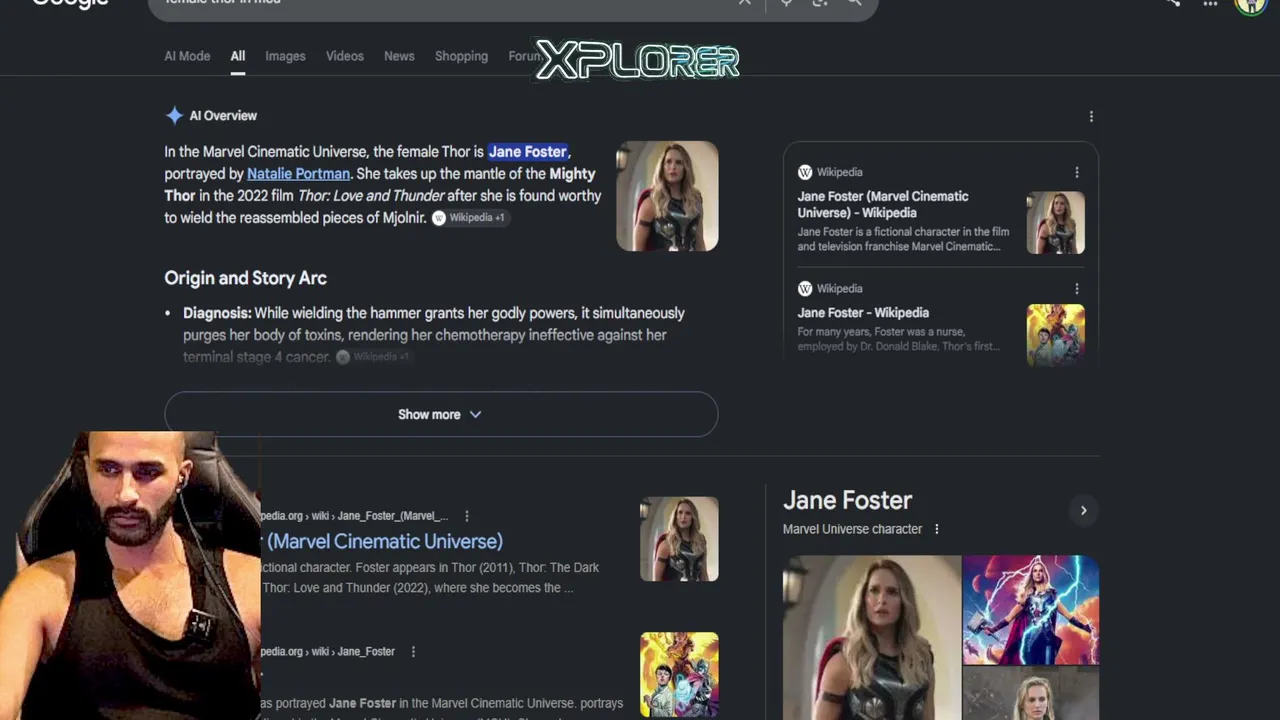Open options for Jane Foster - Wikipedia source card
1280x720 pixels.
(1076, 289)
